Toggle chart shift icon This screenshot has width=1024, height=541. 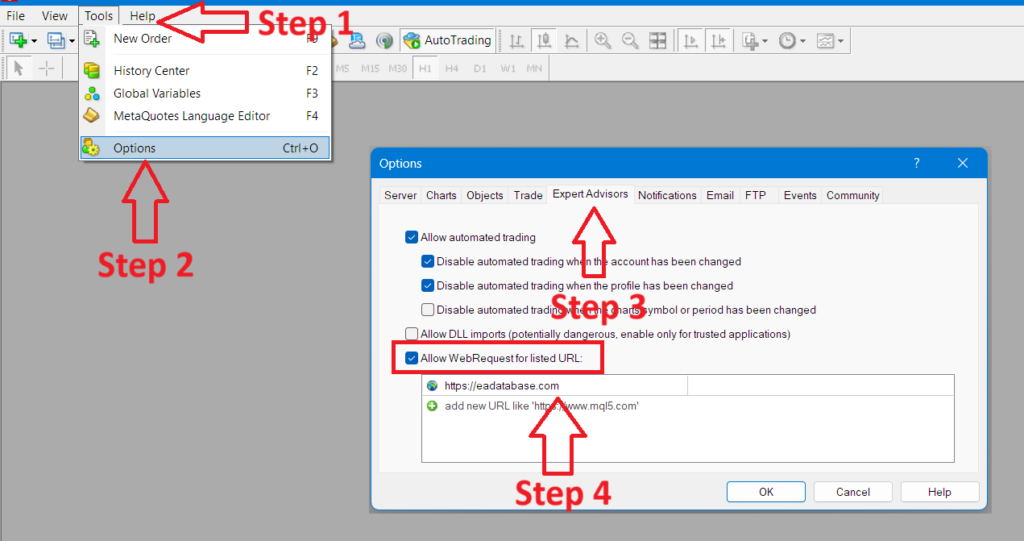[x=718, y=41]
